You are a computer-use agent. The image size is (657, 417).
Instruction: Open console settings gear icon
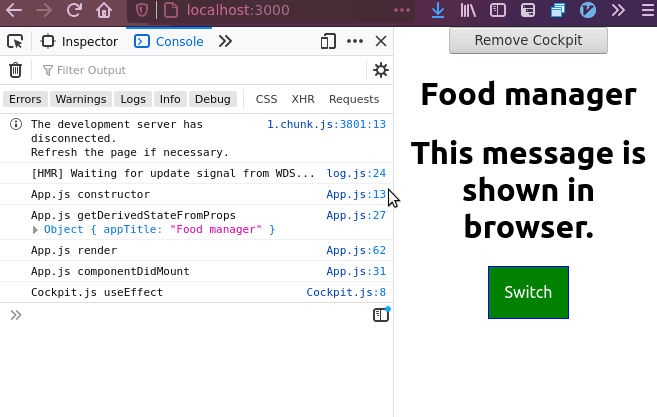[x=380, y=70]
